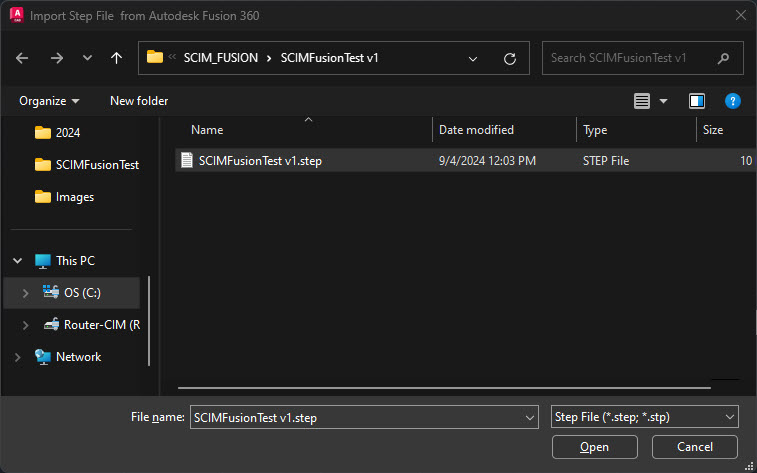Image resolution: width=757 pixels, height=473 pixels.
Task: Expand previous locations dropdown in address bar
Action: coord(473,58)
